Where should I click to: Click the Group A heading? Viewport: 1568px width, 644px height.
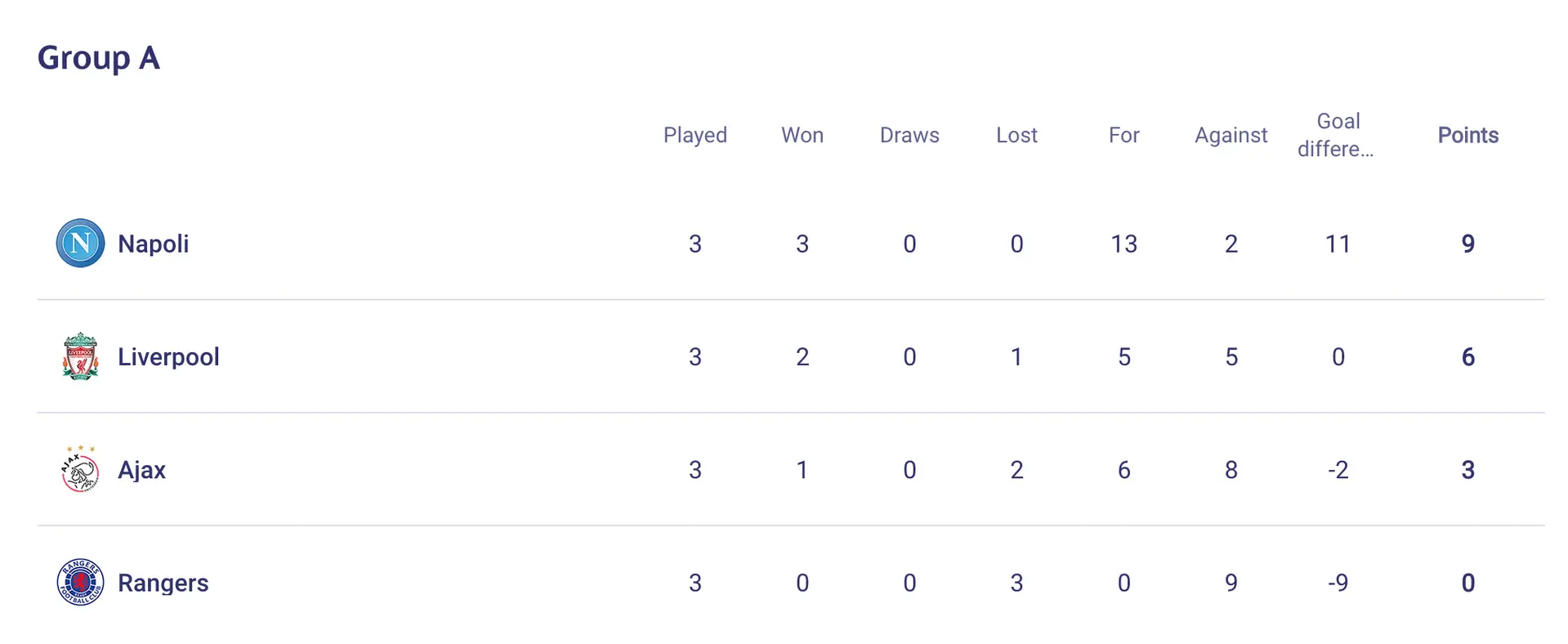click(x=98, y=58)
